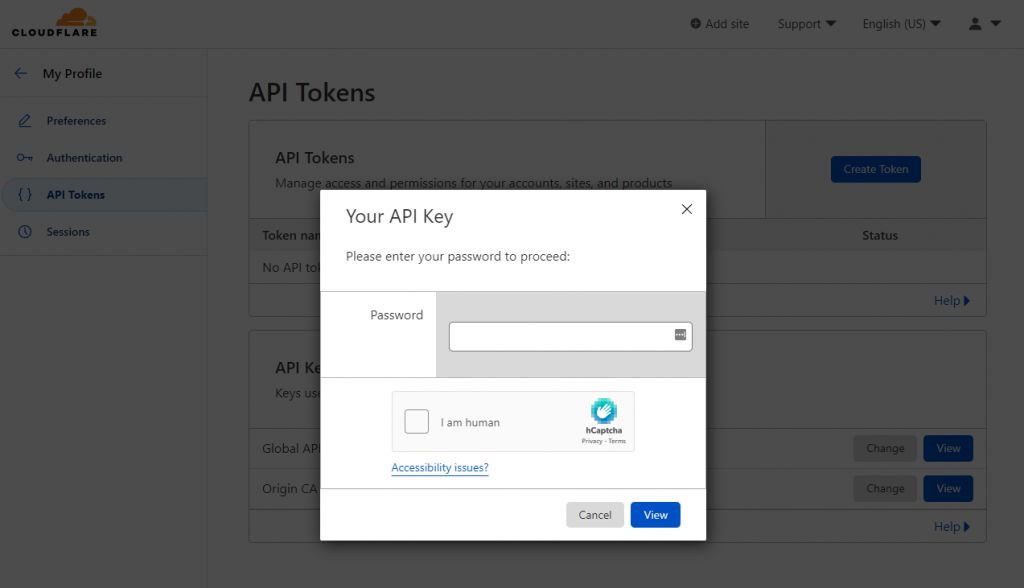
Task: Open the Accessibility issues link
Action: (x=440, y=467)
